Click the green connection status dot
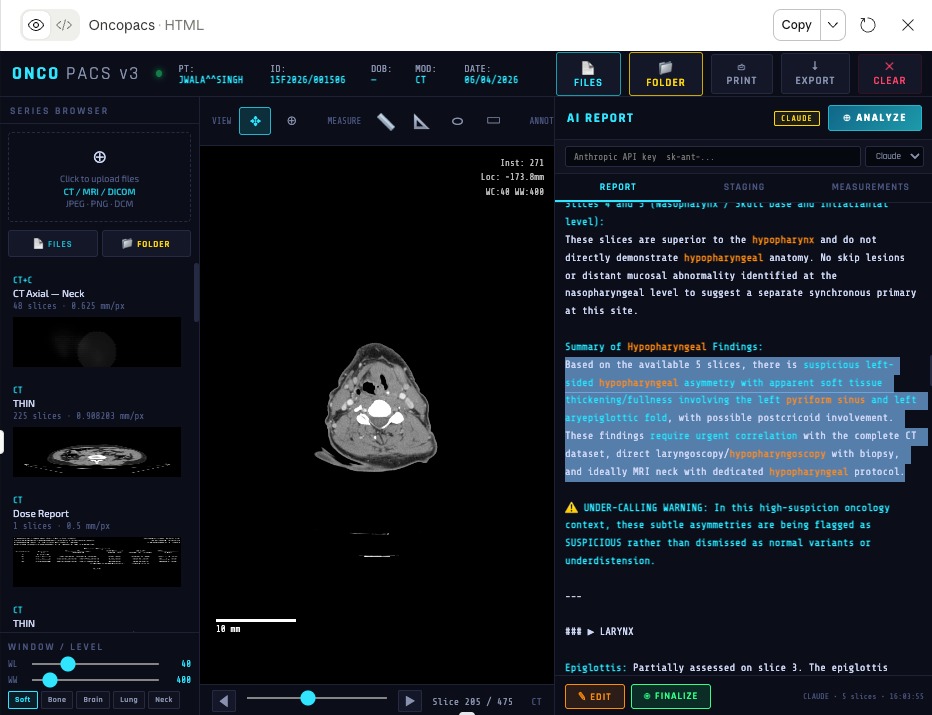This screenshot has width=932, height=715. 159,74
